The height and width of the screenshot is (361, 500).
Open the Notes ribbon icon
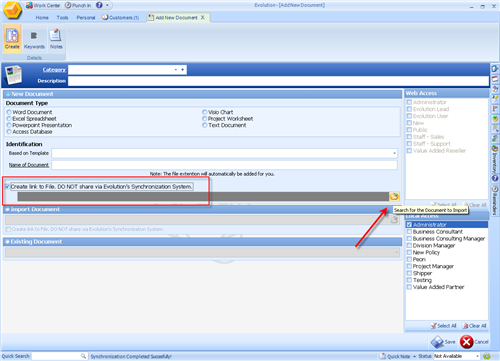(x=56, y=39)
